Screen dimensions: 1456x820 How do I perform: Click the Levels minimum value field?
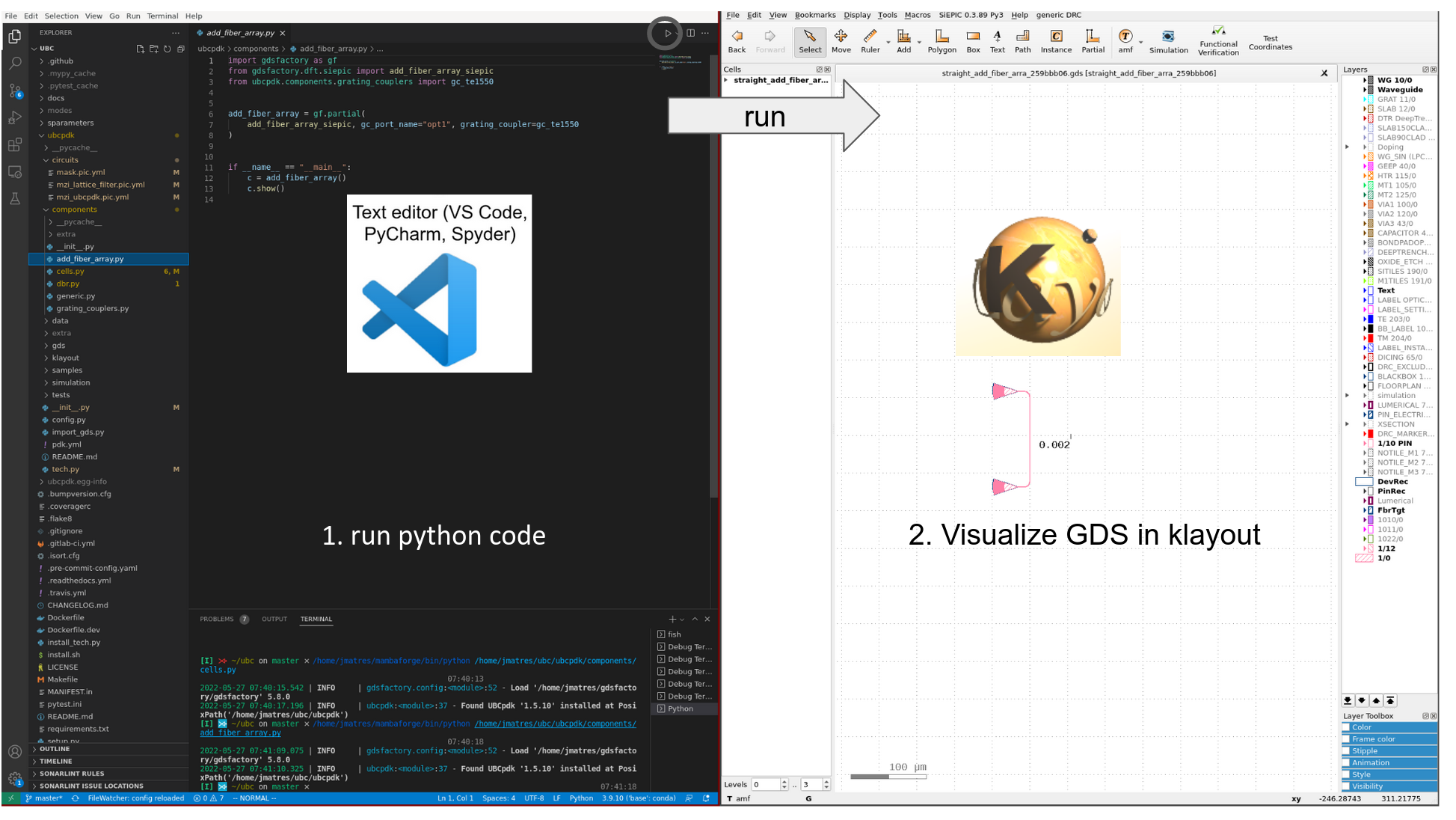click(766, 785)
